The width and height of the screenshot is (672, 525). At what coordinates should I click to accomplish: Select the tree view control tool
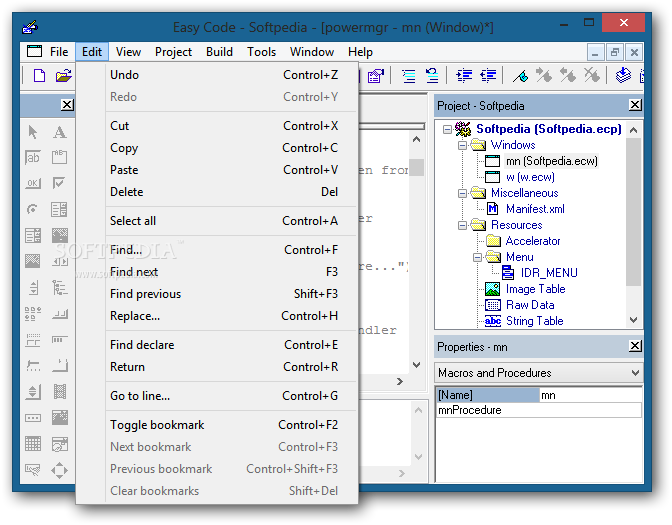click(x=60, y=288)
